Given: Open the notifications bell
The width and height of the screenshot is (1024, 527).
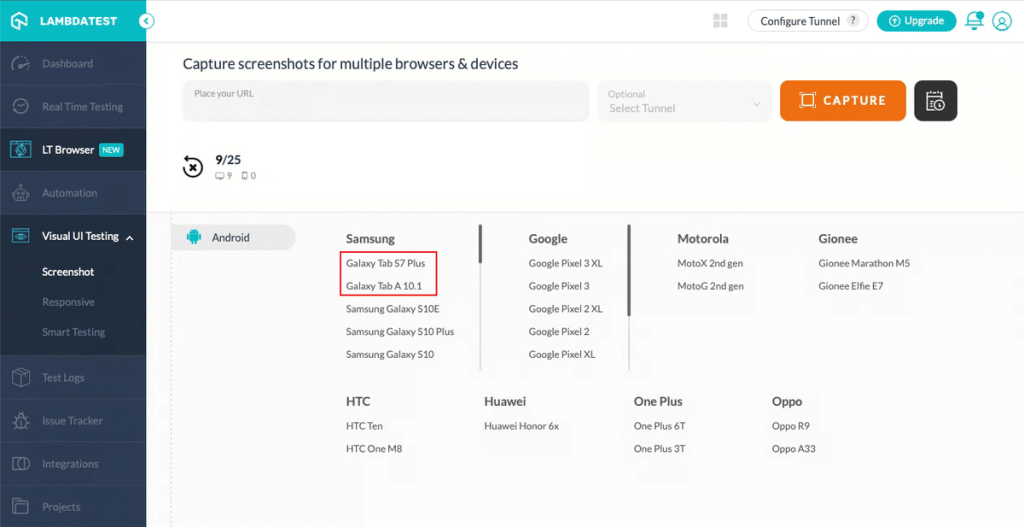Looking at the screenshot, I should (x=973, y=21).
